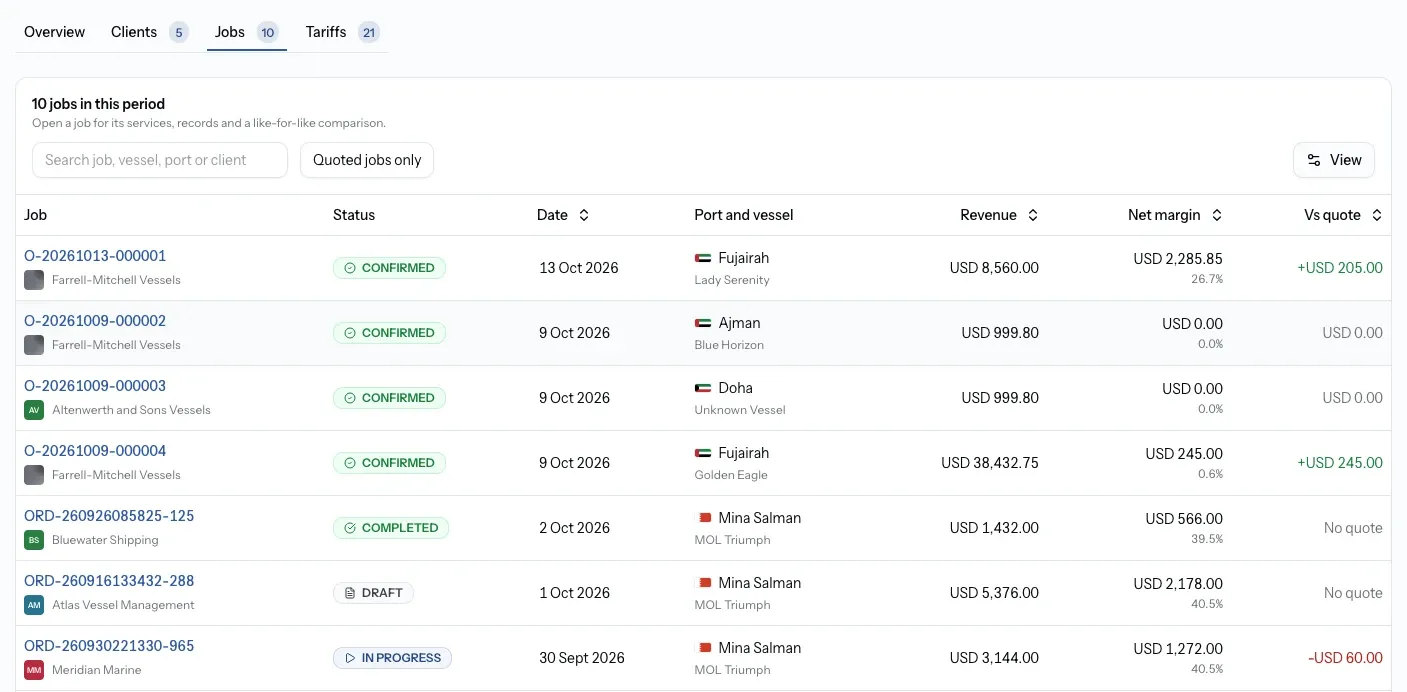Switch to the Clients tab
1407x692 pixels.
point(149,32)
